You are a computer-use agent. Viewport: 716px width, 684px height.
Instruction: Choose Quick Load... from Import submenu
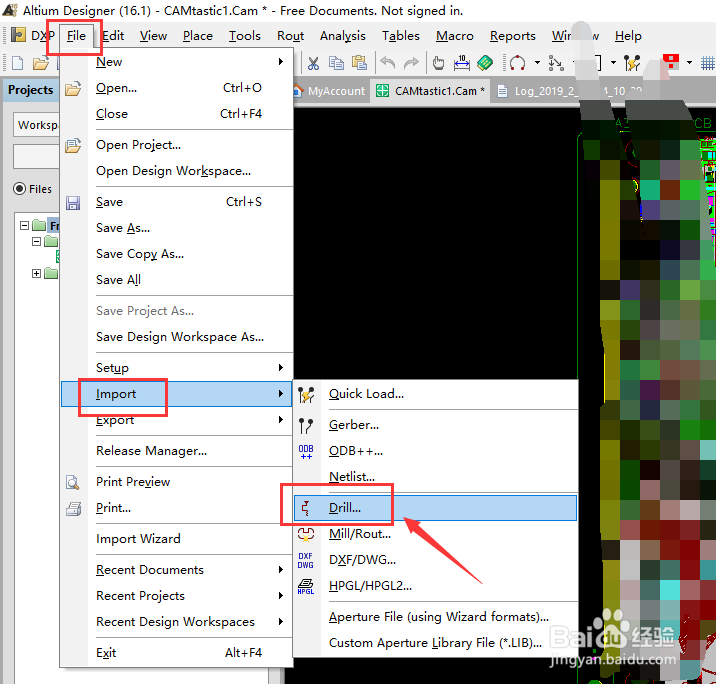tap(435, 394)
